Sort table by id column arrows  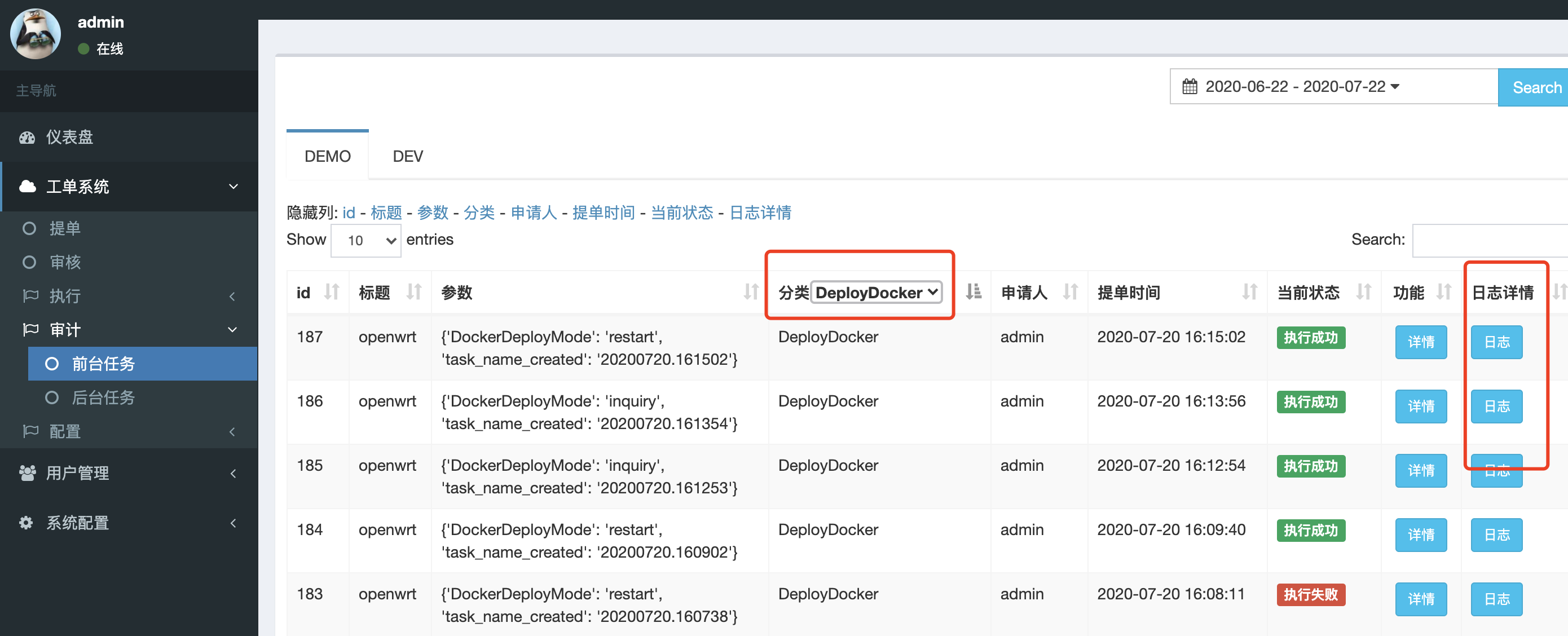click(x=332, y=292)
